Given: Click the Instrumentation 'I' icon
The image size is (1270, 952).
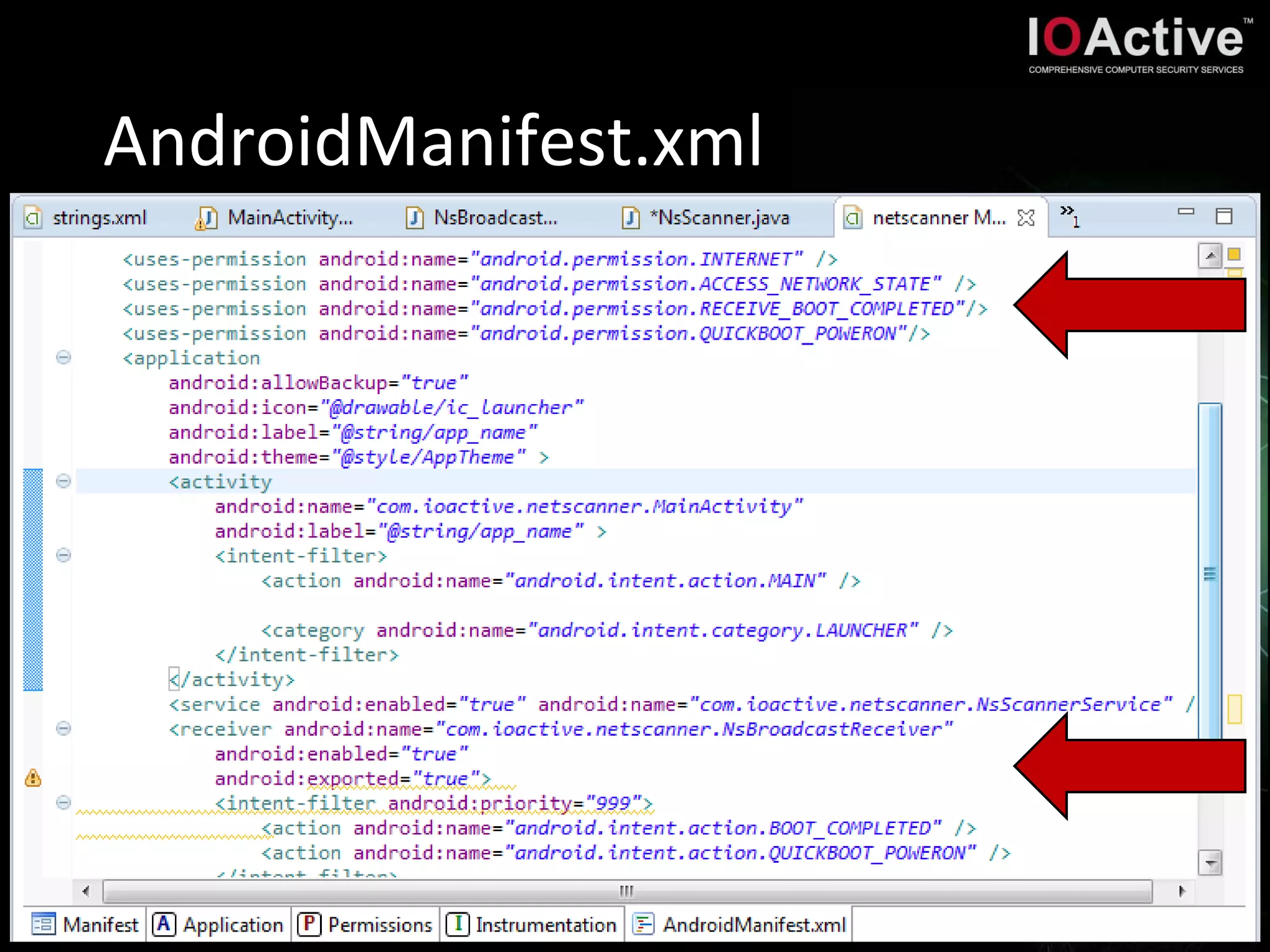Looking at the screenshot, I should 458,925.
